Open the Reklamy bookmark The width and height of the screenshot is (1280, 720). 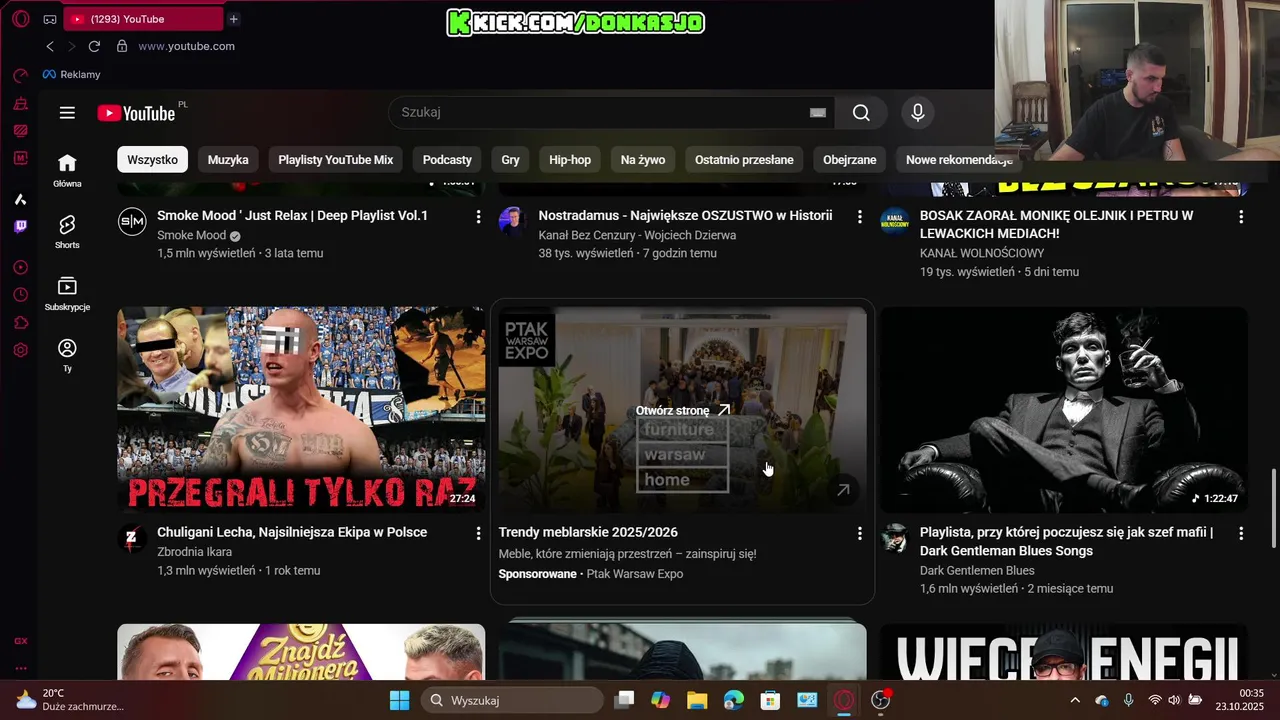point(71,75)
